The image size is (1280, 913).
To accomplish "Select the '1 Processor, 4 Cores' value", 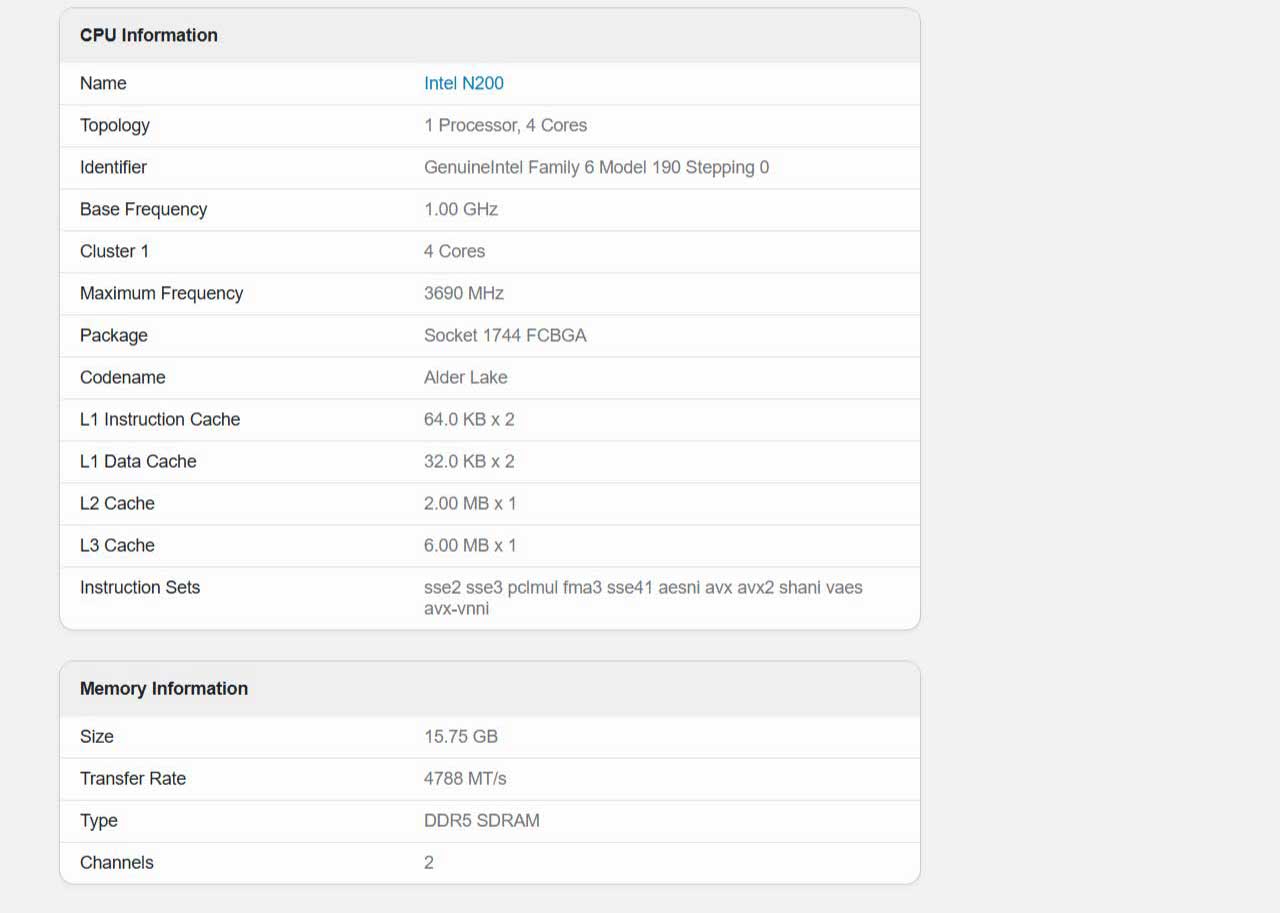I will tap(505, 125).
